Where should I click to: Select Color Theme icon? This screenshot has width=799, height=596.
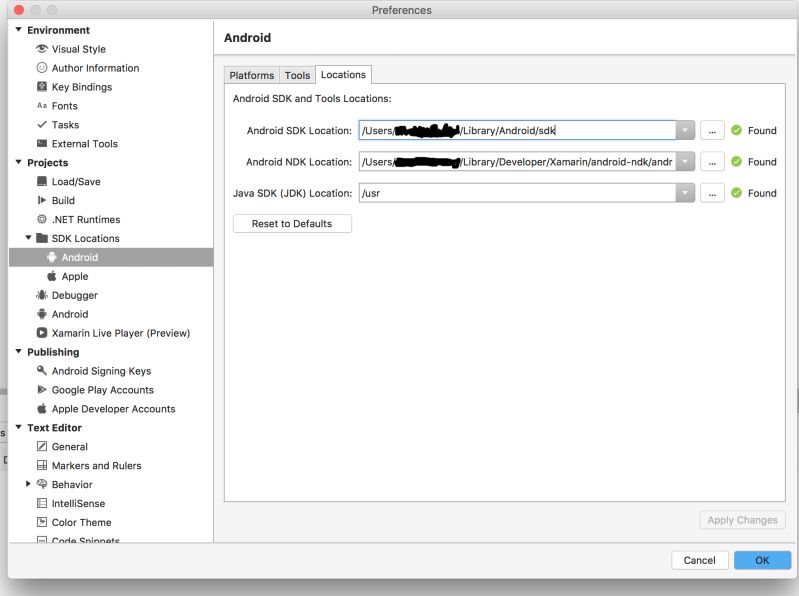click(x=42, y=522)
